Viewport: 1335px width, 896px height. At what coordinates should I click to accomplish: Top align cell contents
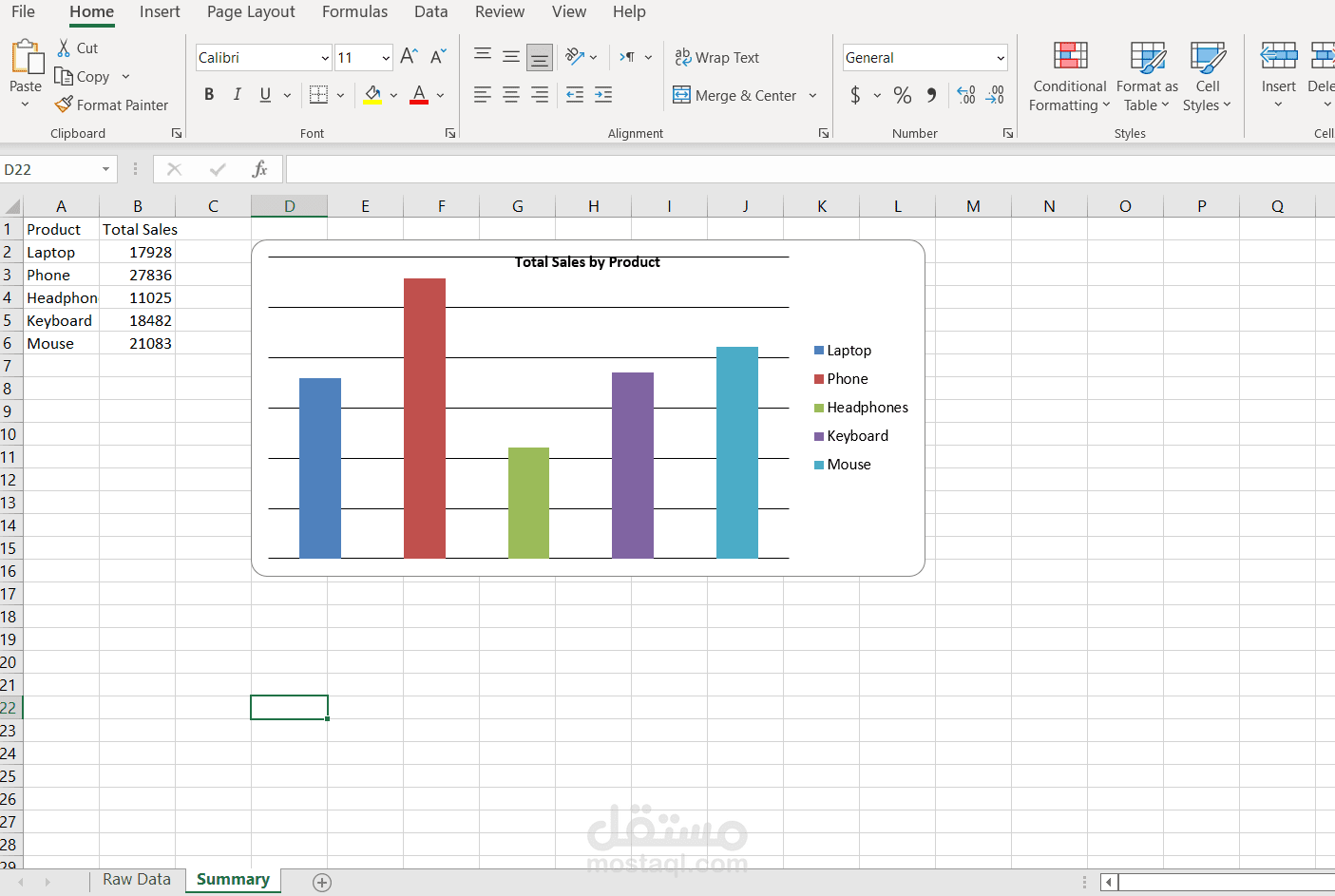(x=483, y=57)
